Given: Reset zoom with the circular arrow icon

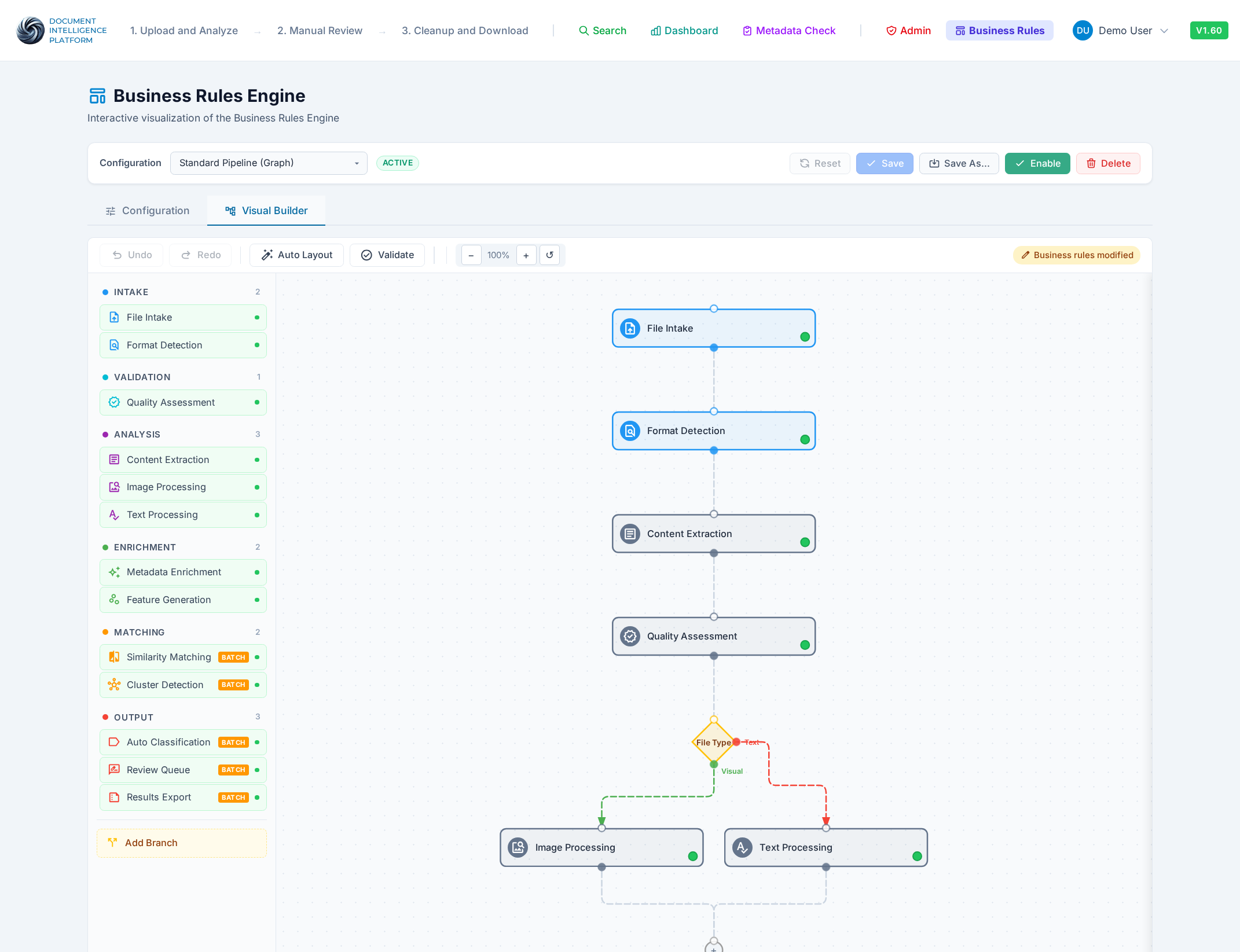Looking at the screenshot, I should coord(550,255).
